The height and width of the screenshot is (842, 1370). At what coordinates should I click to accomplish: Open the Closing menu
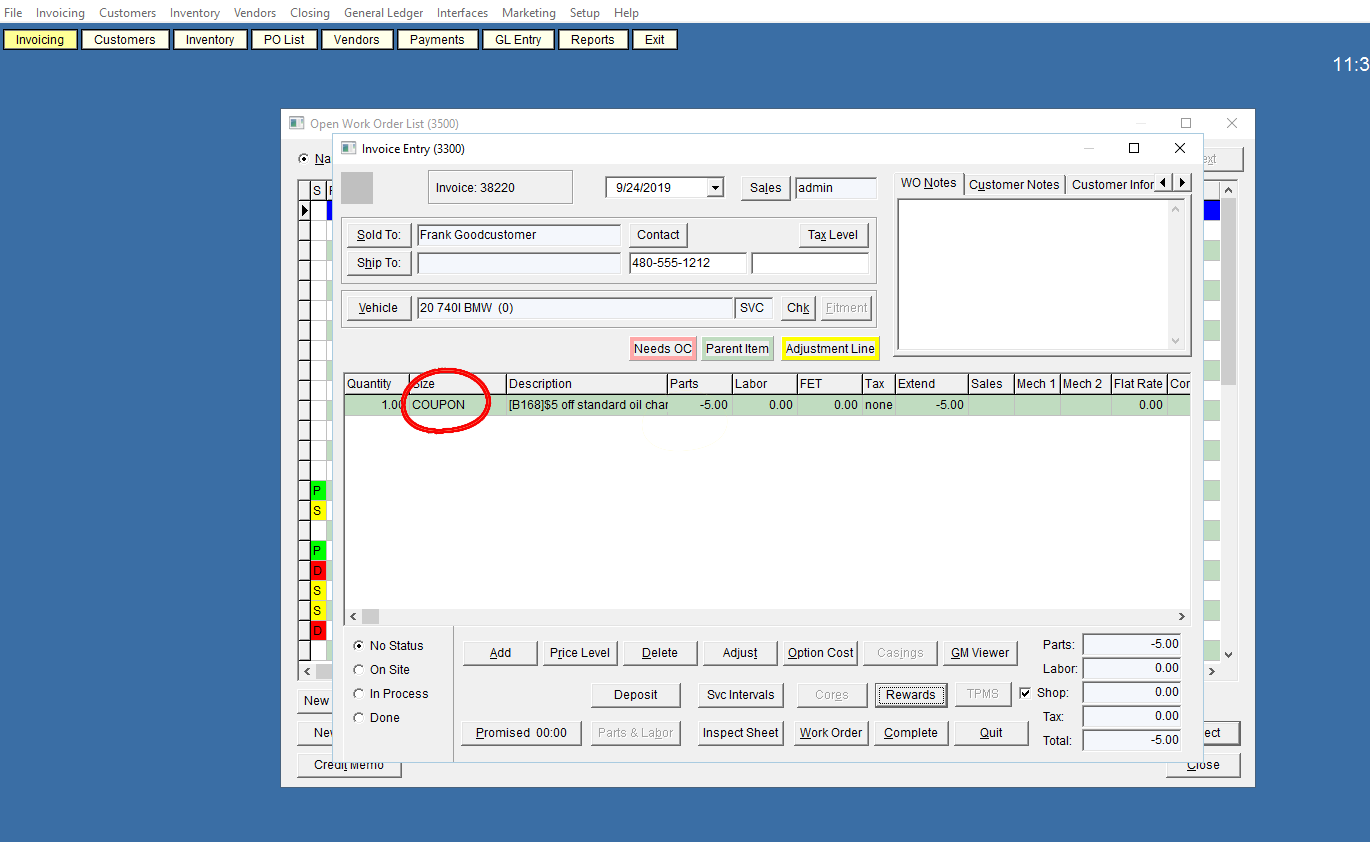click(x=310, y=13)
